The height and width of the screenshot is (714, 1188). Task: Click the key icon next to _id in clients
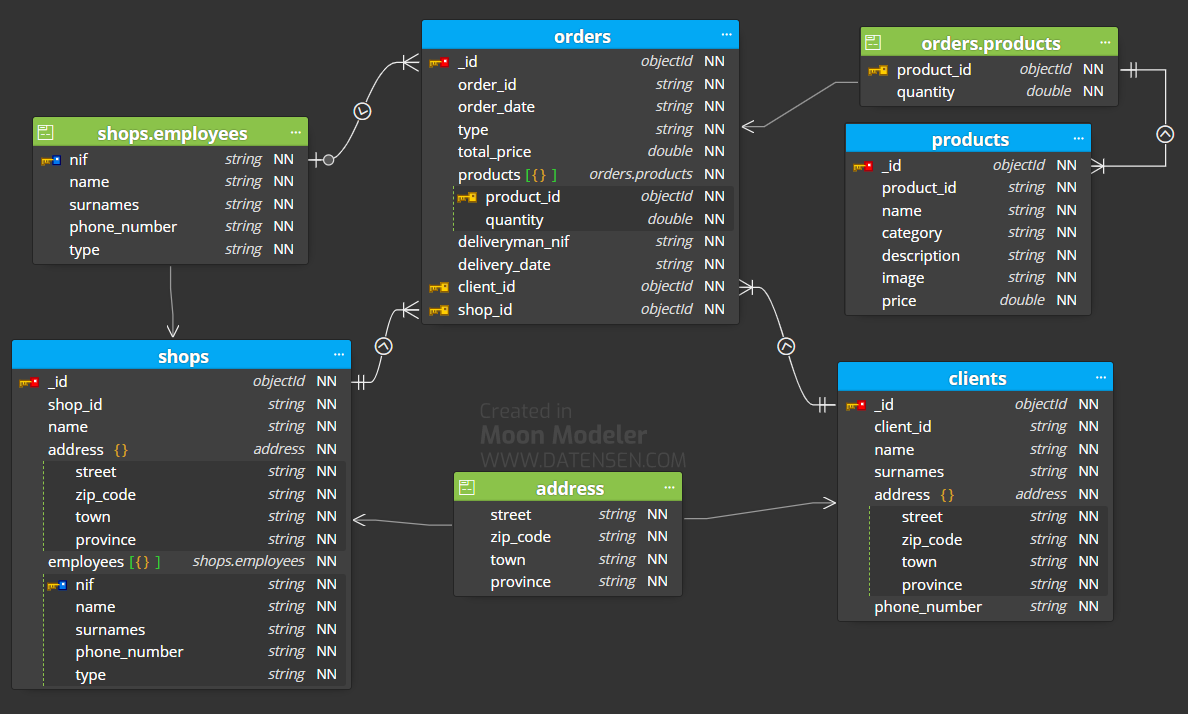pyautogui.click(x=855, y=404)
